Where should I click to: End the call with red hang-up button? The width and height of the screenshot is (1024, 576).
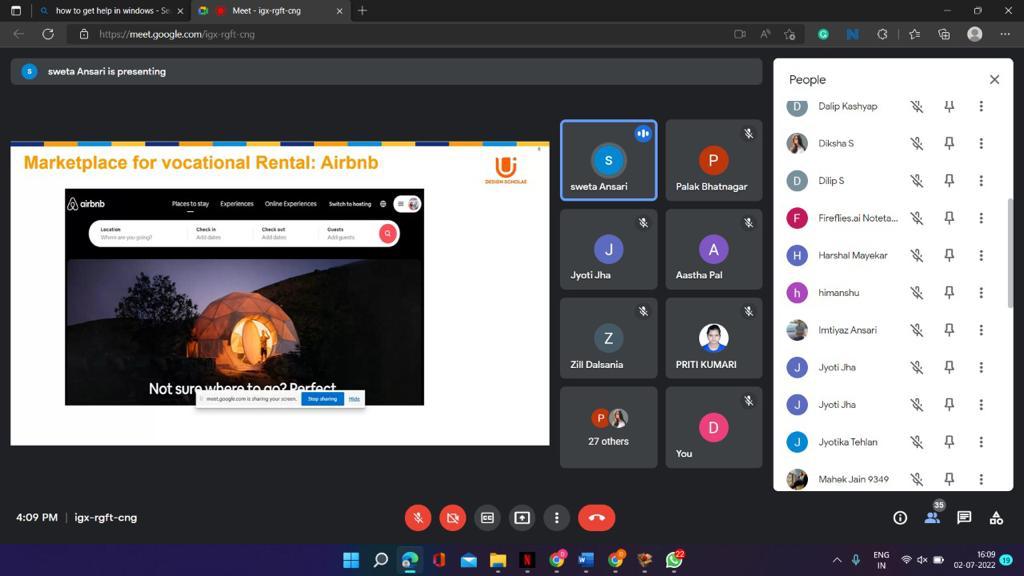click(x=596, y=517)
